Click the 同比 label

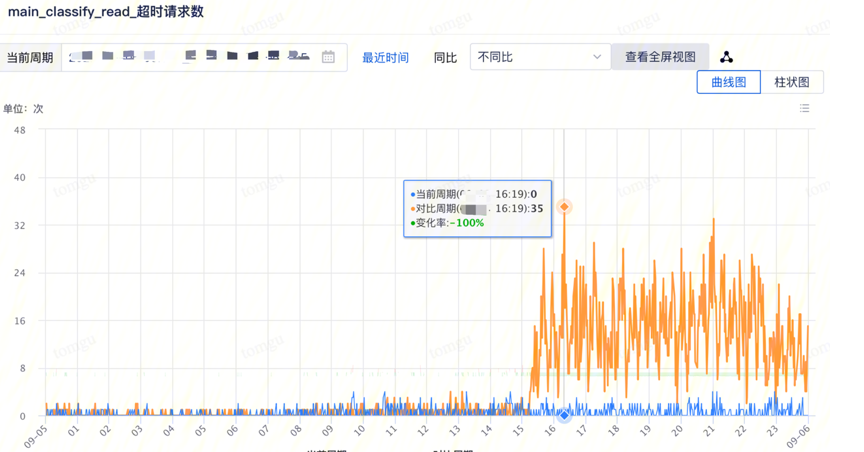pos(445,57)
